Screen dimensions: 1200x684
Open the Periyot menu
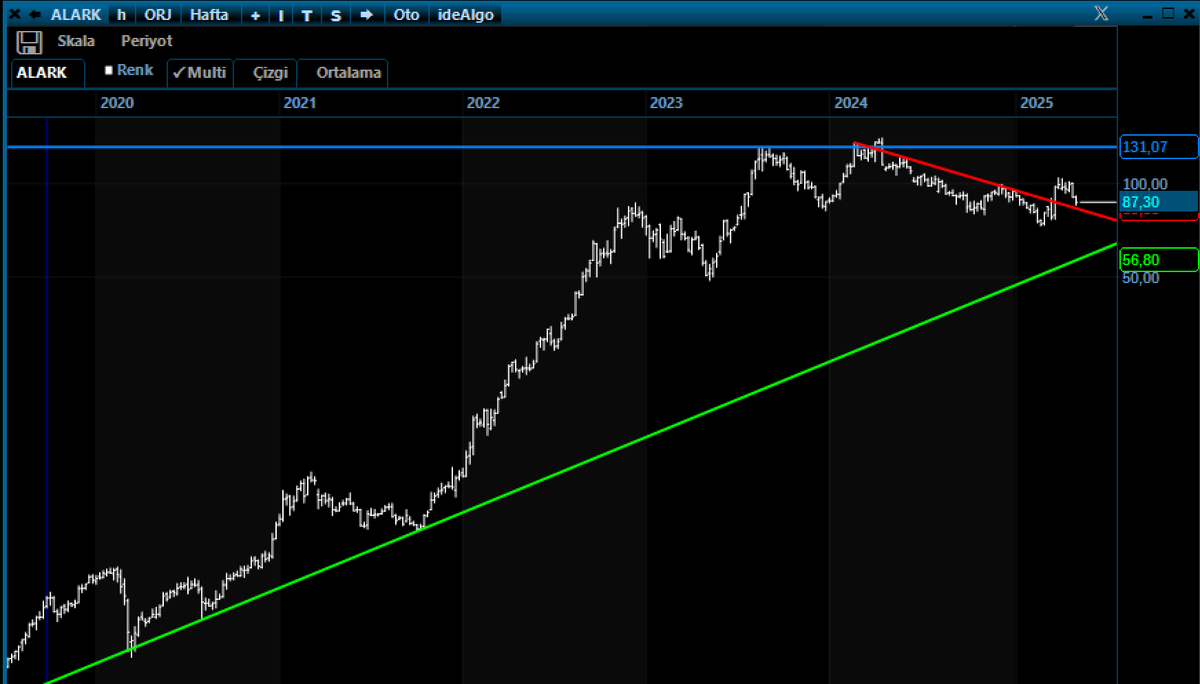point(147,42)
